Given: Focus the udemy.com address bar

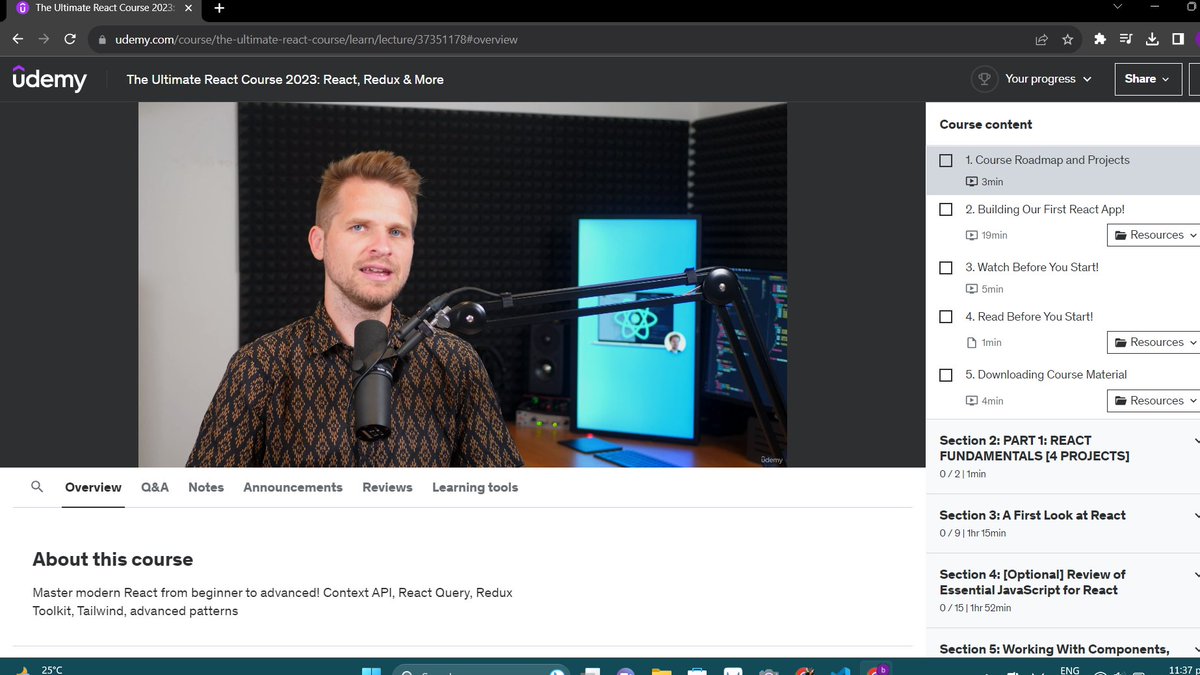Looking at the screenshot, I should [560, 40].
